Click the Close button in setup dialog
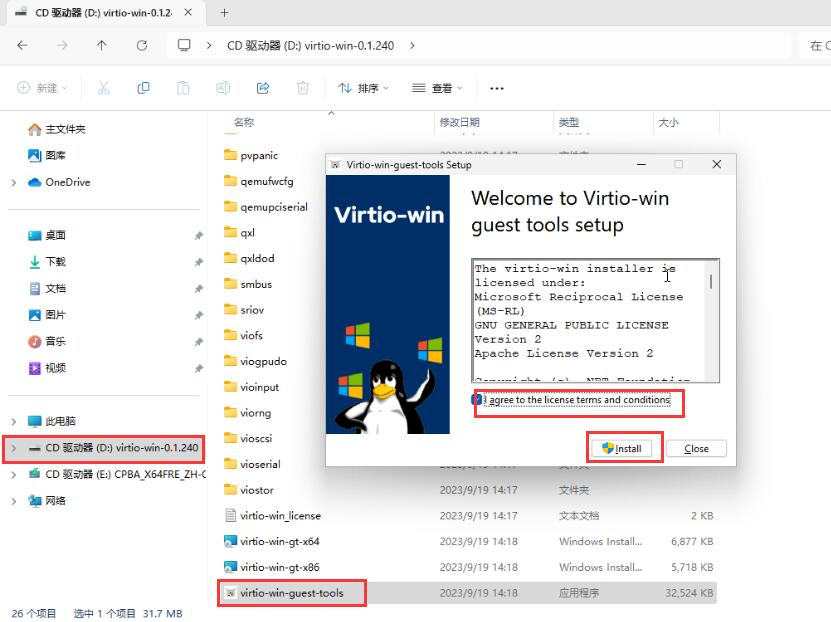The height and width of the screenshot is (622, 831). pyautogui.click(x=696, y=449)
